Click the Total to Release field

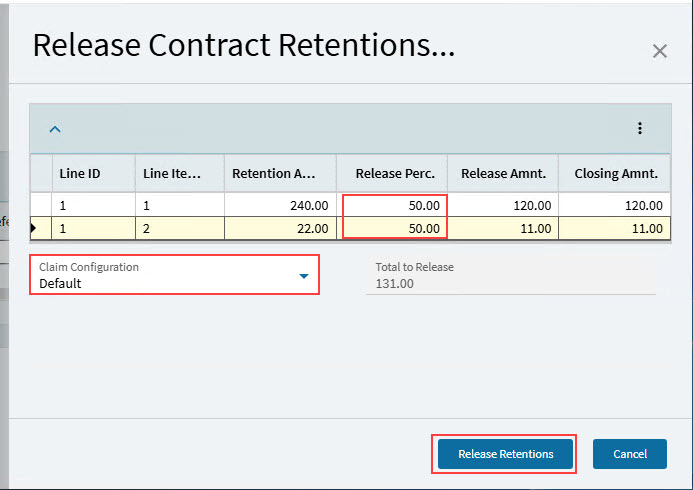510,275
